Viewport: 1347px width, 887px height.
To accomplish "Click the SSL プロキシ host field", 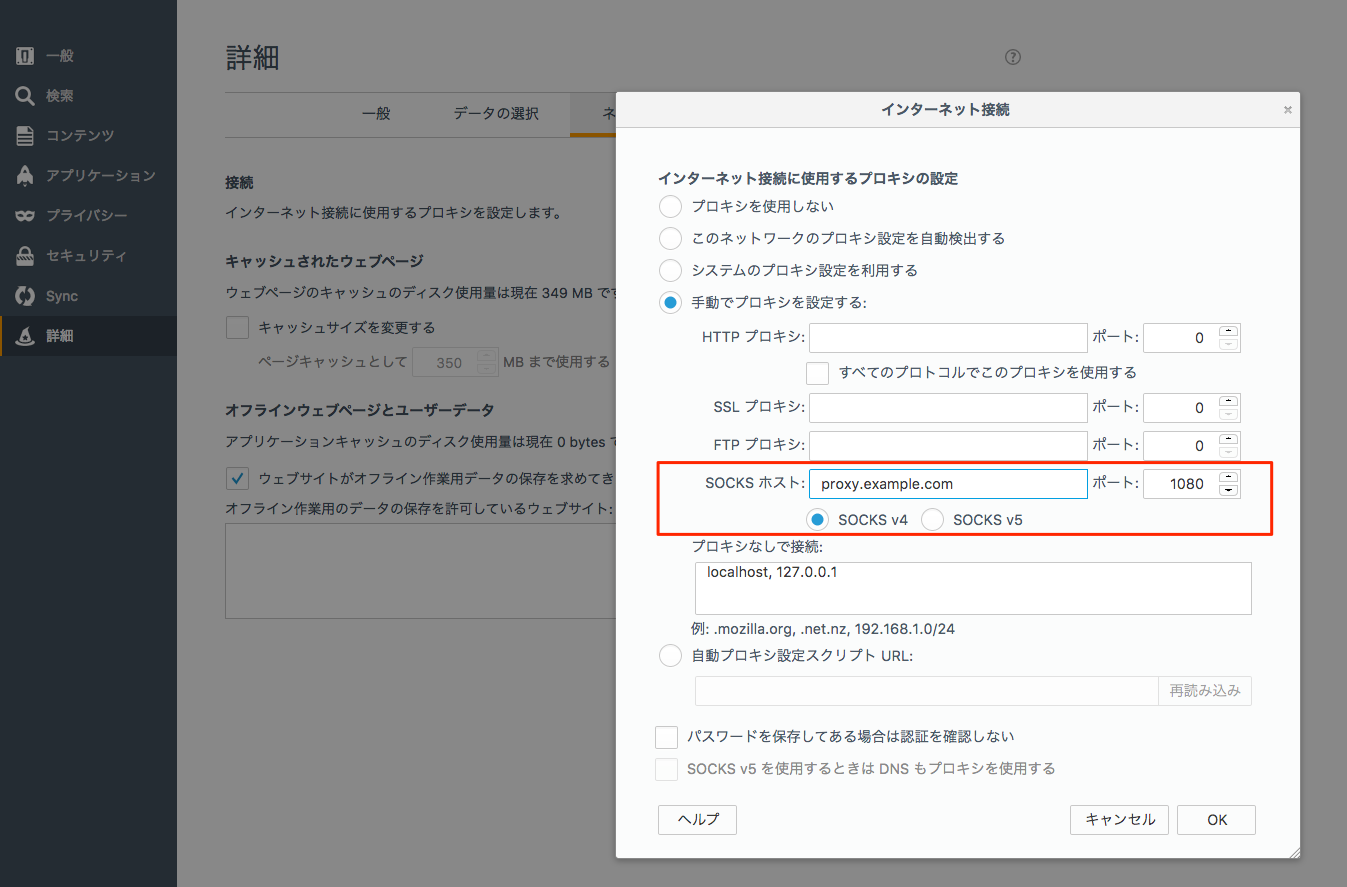I will click(948, 408).
